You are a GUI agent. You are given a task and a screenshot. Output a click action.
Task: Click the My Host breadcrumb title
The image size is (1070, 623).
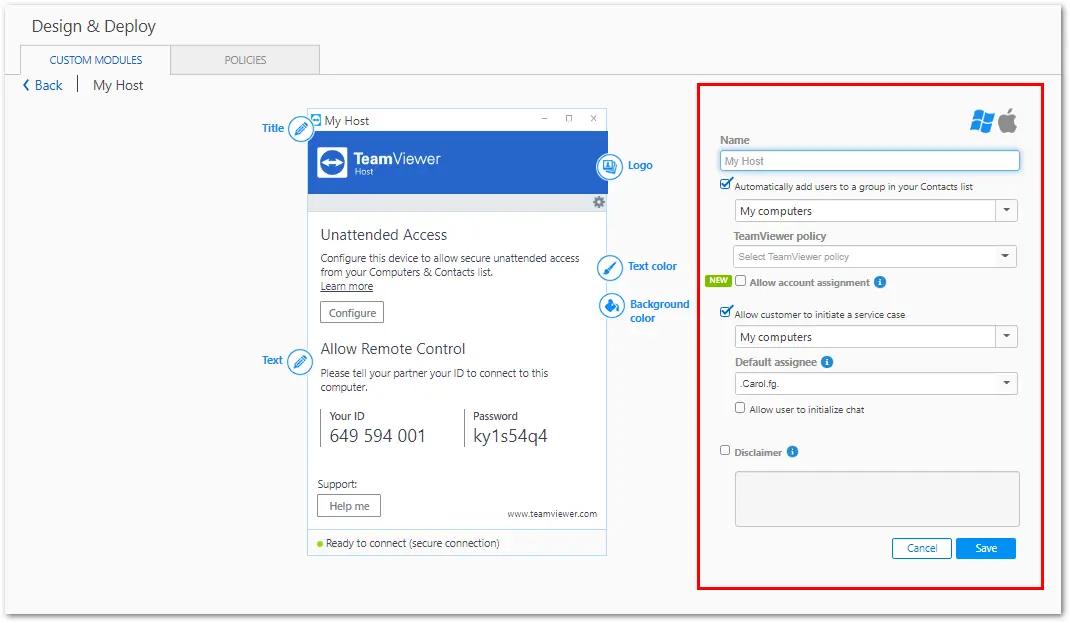118,85
